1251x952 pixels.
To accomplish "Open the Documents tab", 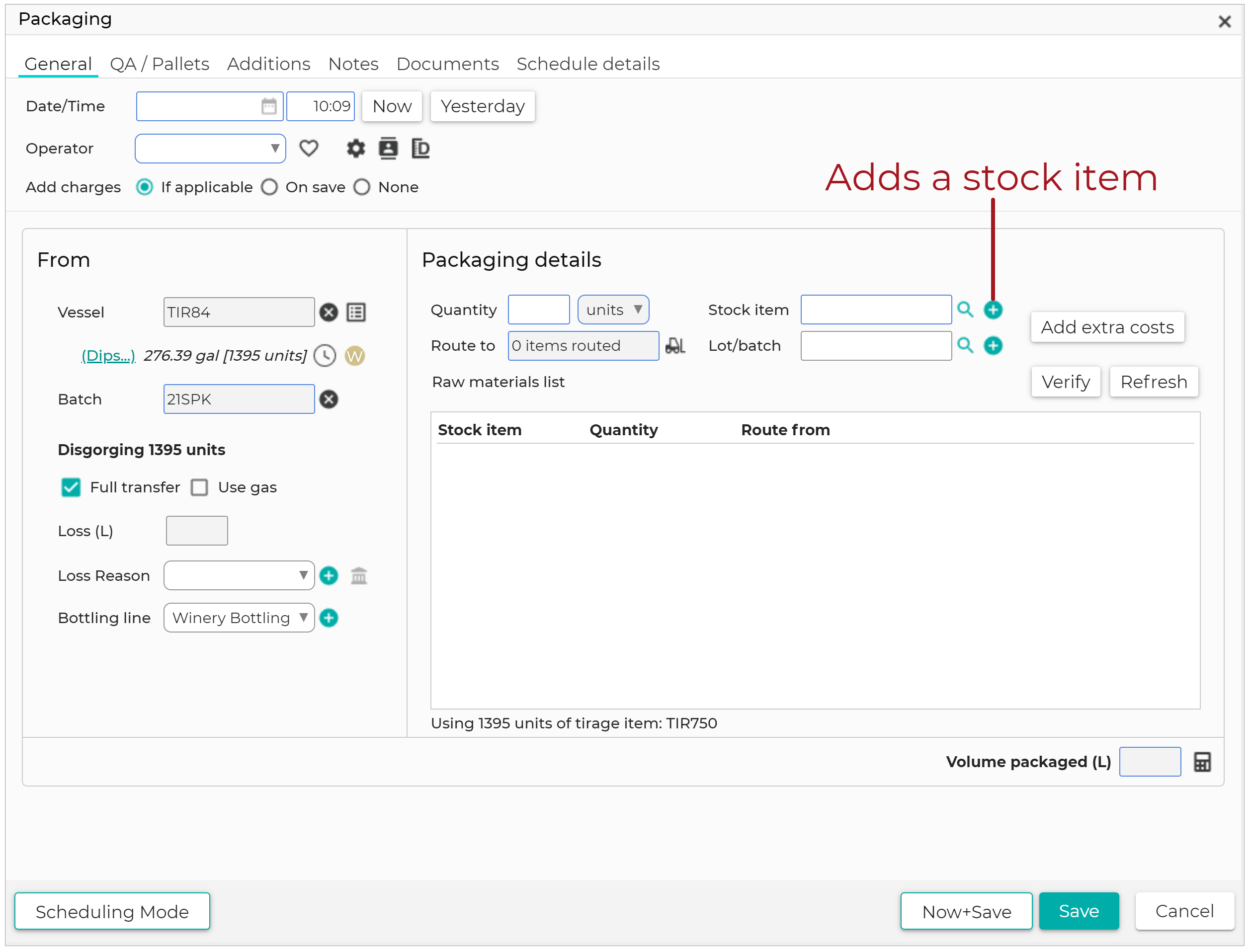I will coord(448,64).
